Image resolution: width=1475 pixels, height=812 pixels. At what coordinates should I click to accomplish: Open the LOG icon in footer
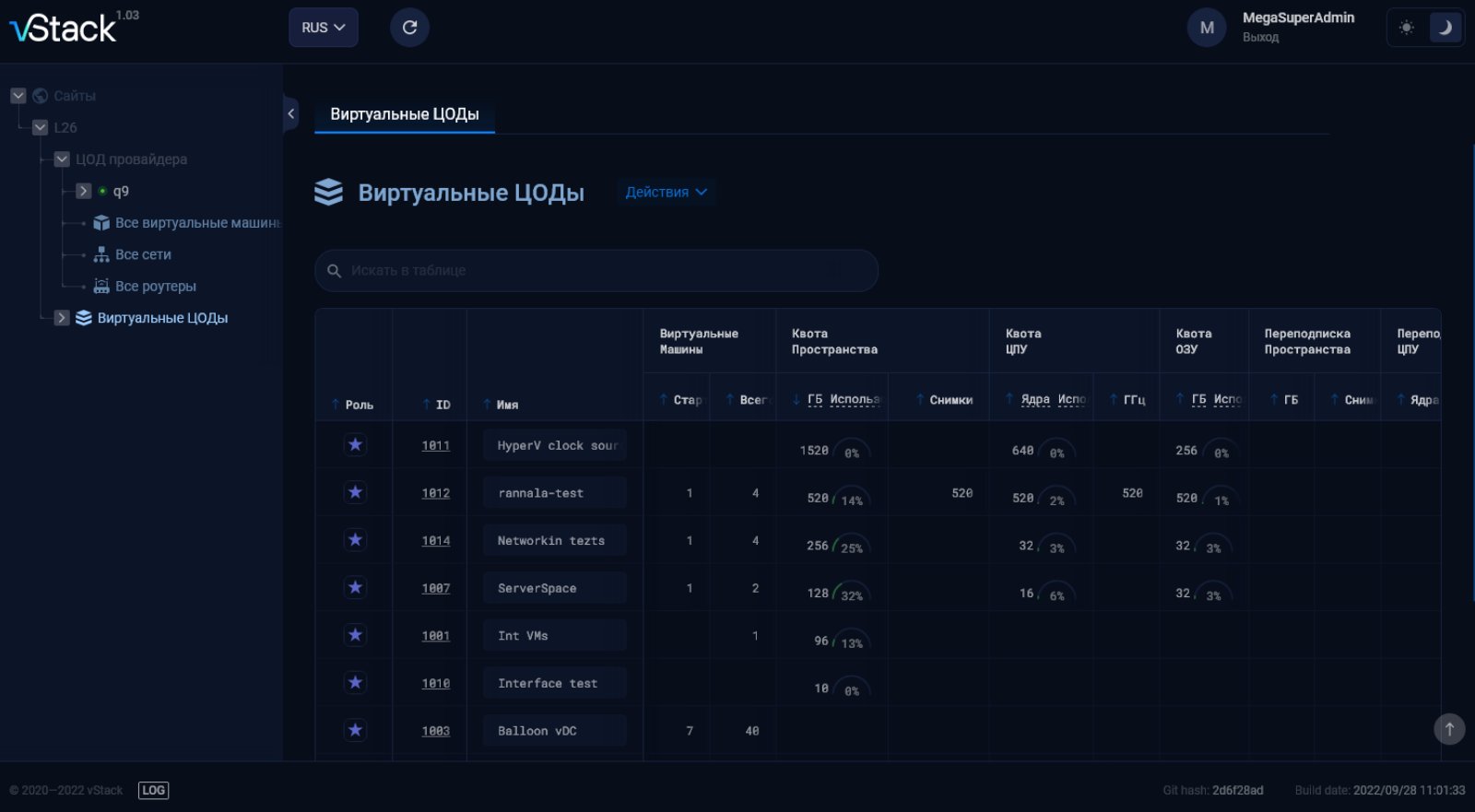coord(153,790)
